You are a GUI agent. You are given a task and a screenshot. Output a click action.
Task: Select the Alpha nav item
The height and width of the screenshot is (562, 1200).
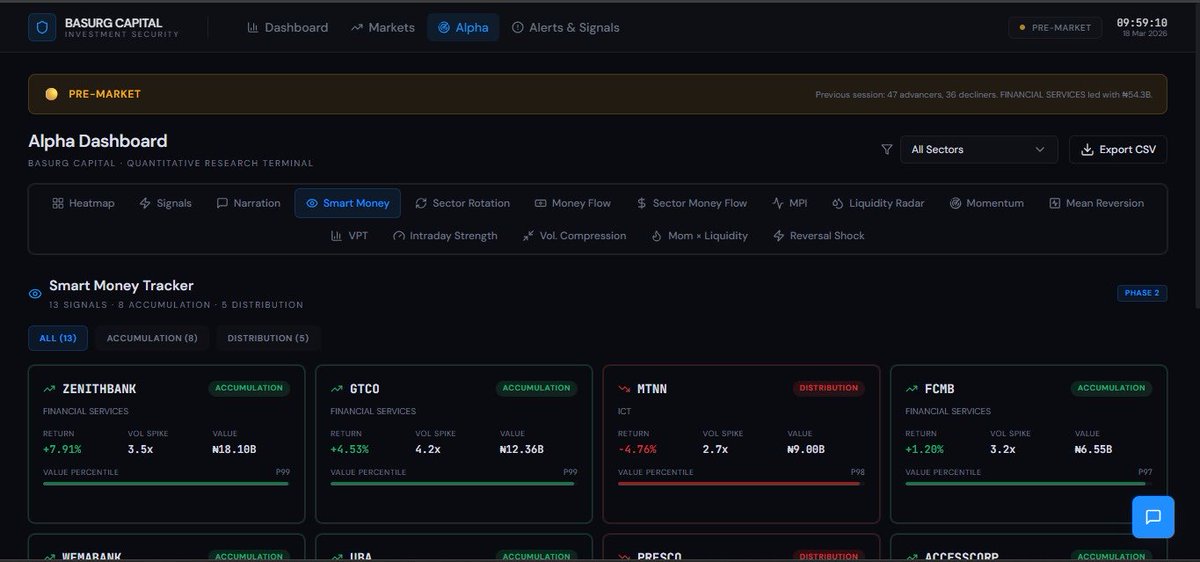point(463,27)
